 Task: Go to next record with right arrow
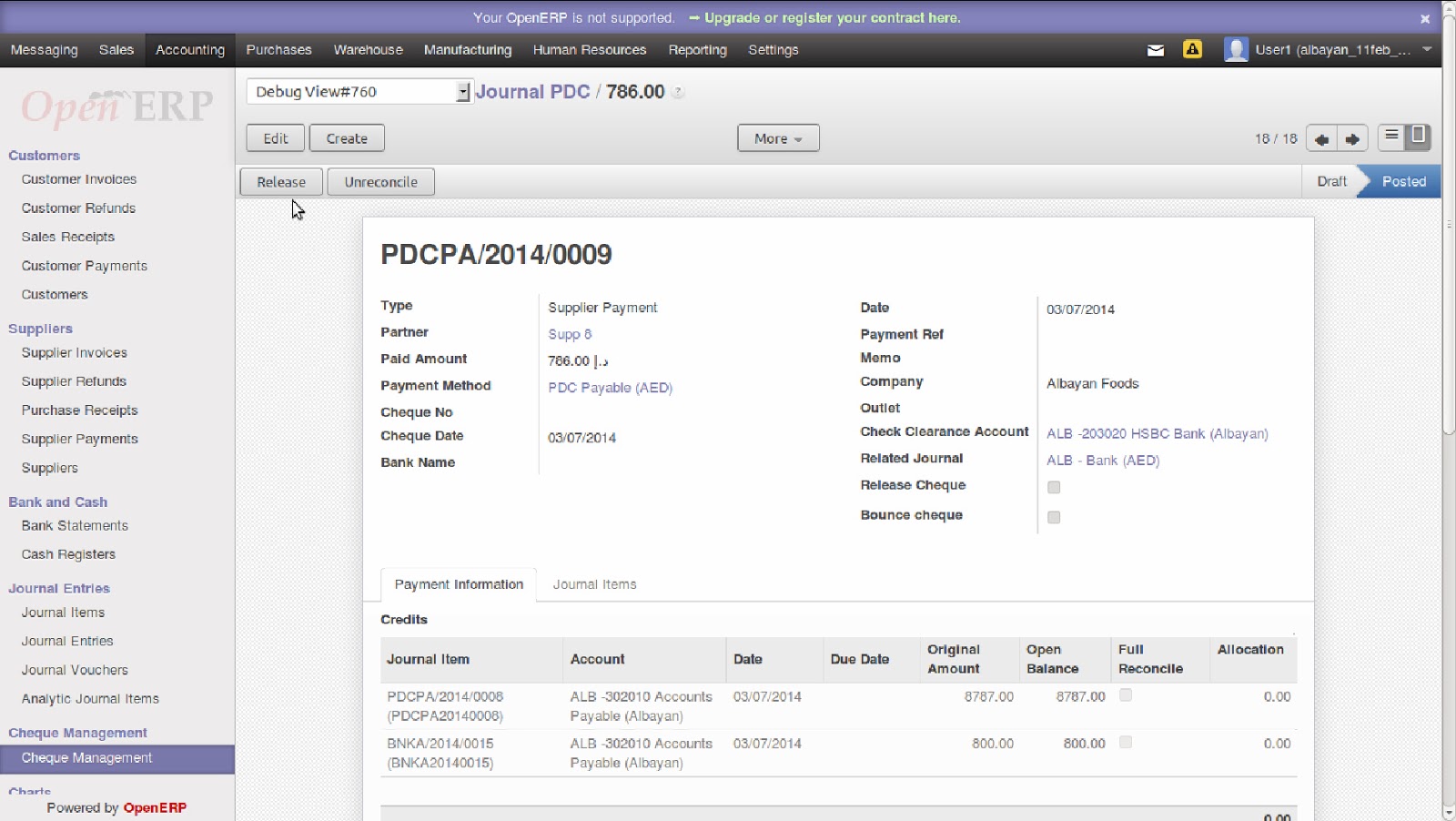click(1352, 138)
